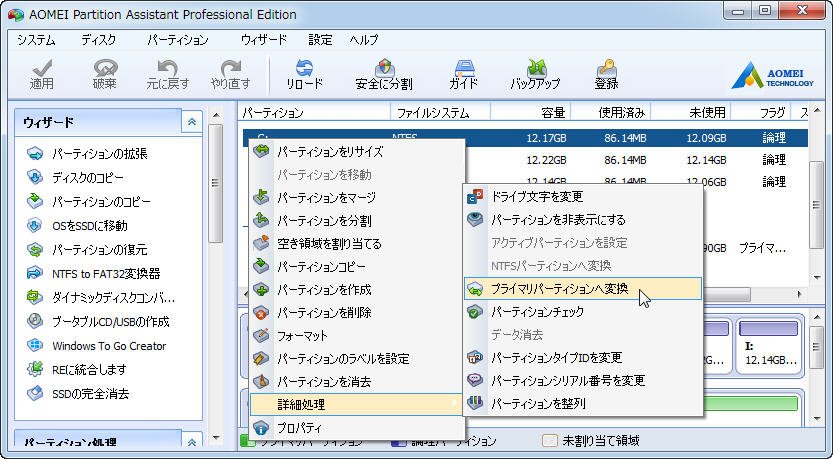Click the パーティションの復元 wizard icon

coord(35,250)
